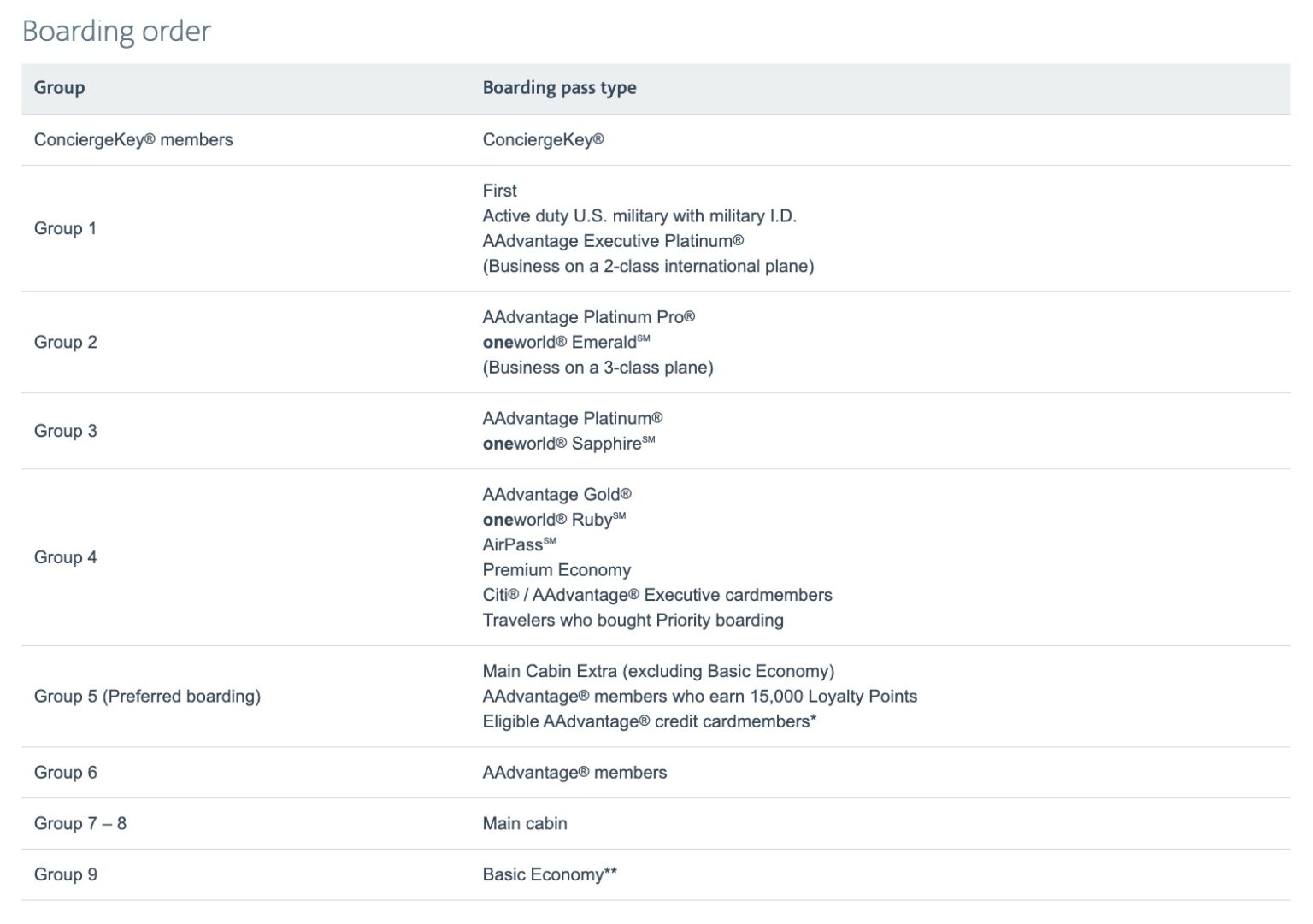The width and height of the screenshot is (1313, 924).
Task: Select the "ConciergeKey® members" group cell
Action: [133, 140]
